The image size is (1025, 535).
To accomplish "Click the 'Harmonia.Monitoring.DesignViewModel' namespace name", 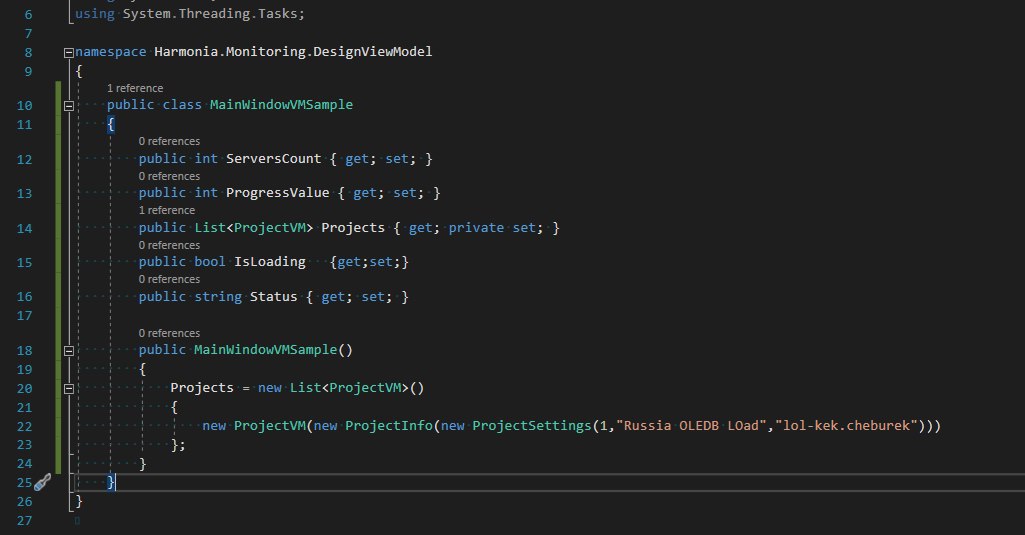I will pos(293,52).
